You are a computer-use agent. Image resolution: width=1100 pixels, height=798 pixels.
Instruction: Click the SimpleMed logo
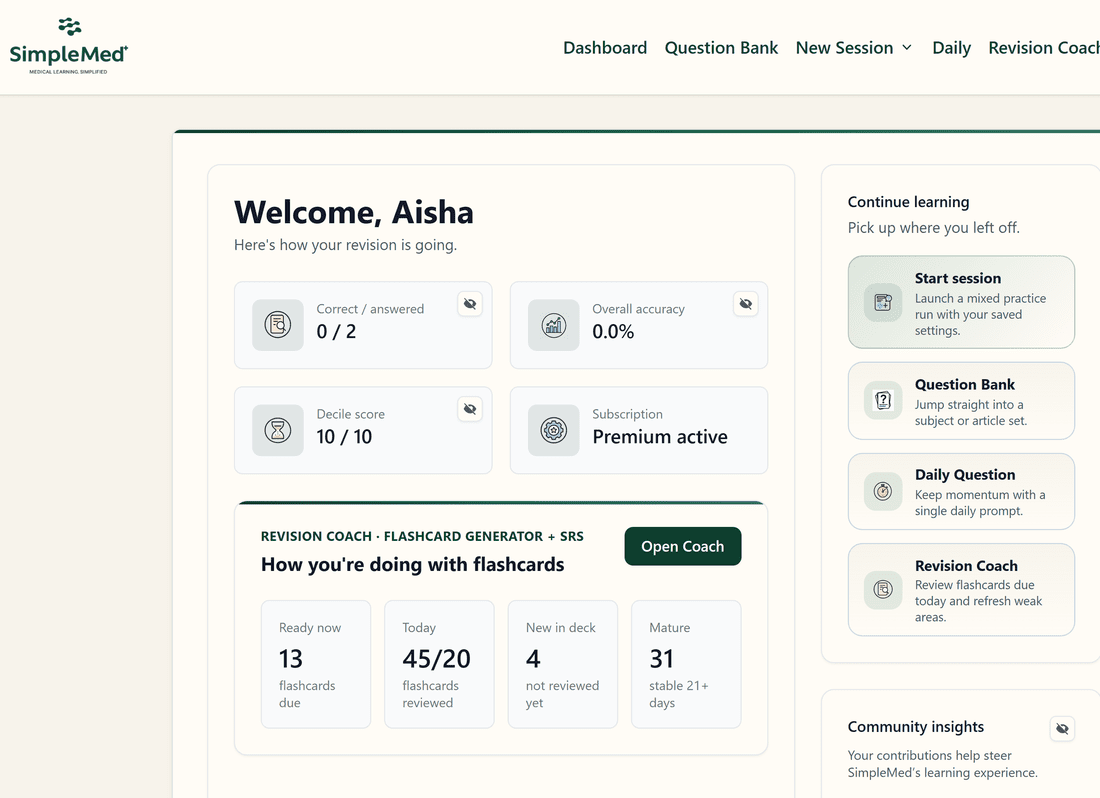click(69, 46)
